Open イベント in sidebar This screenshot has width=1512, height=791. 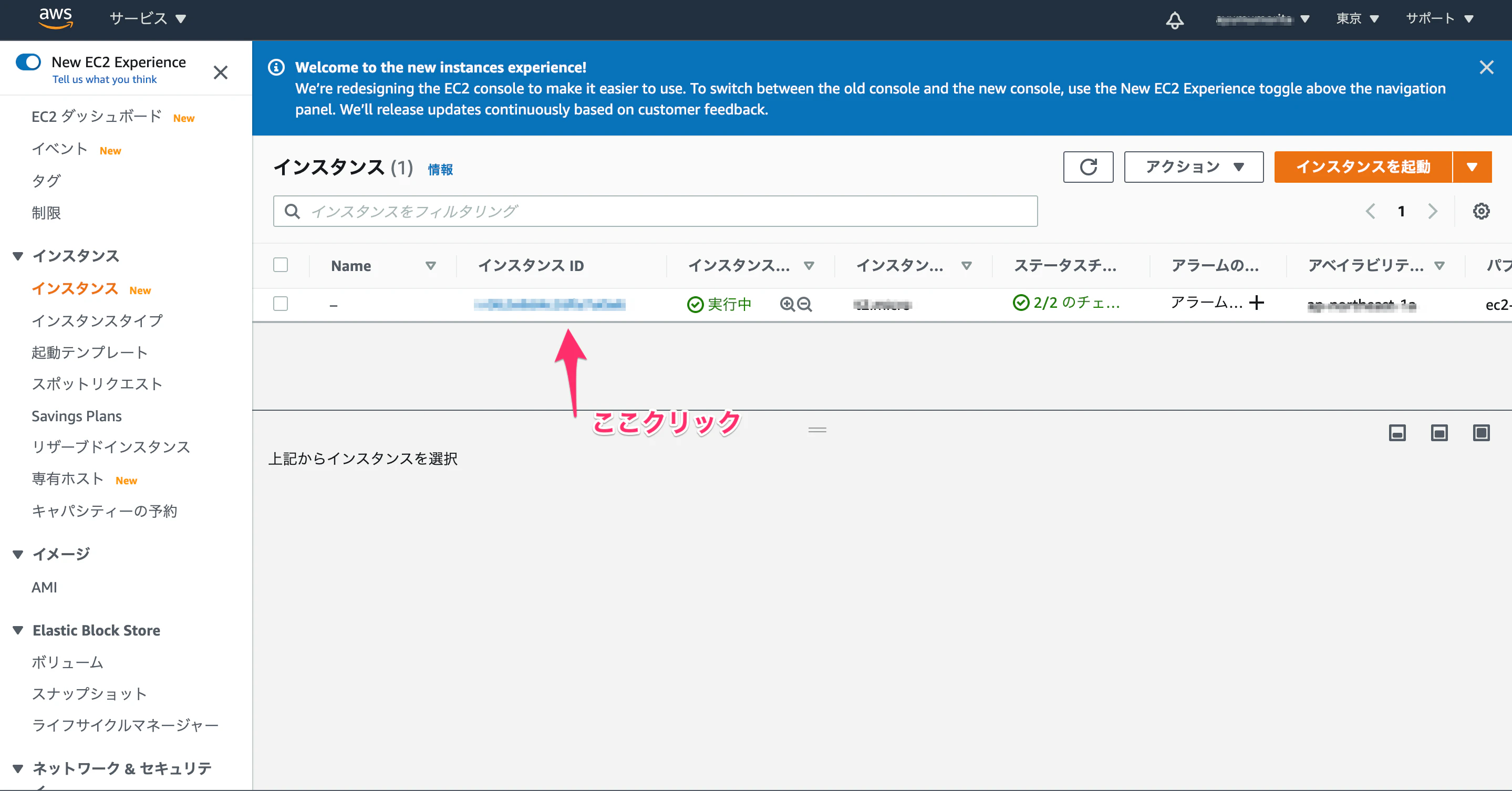click(59, 149)
